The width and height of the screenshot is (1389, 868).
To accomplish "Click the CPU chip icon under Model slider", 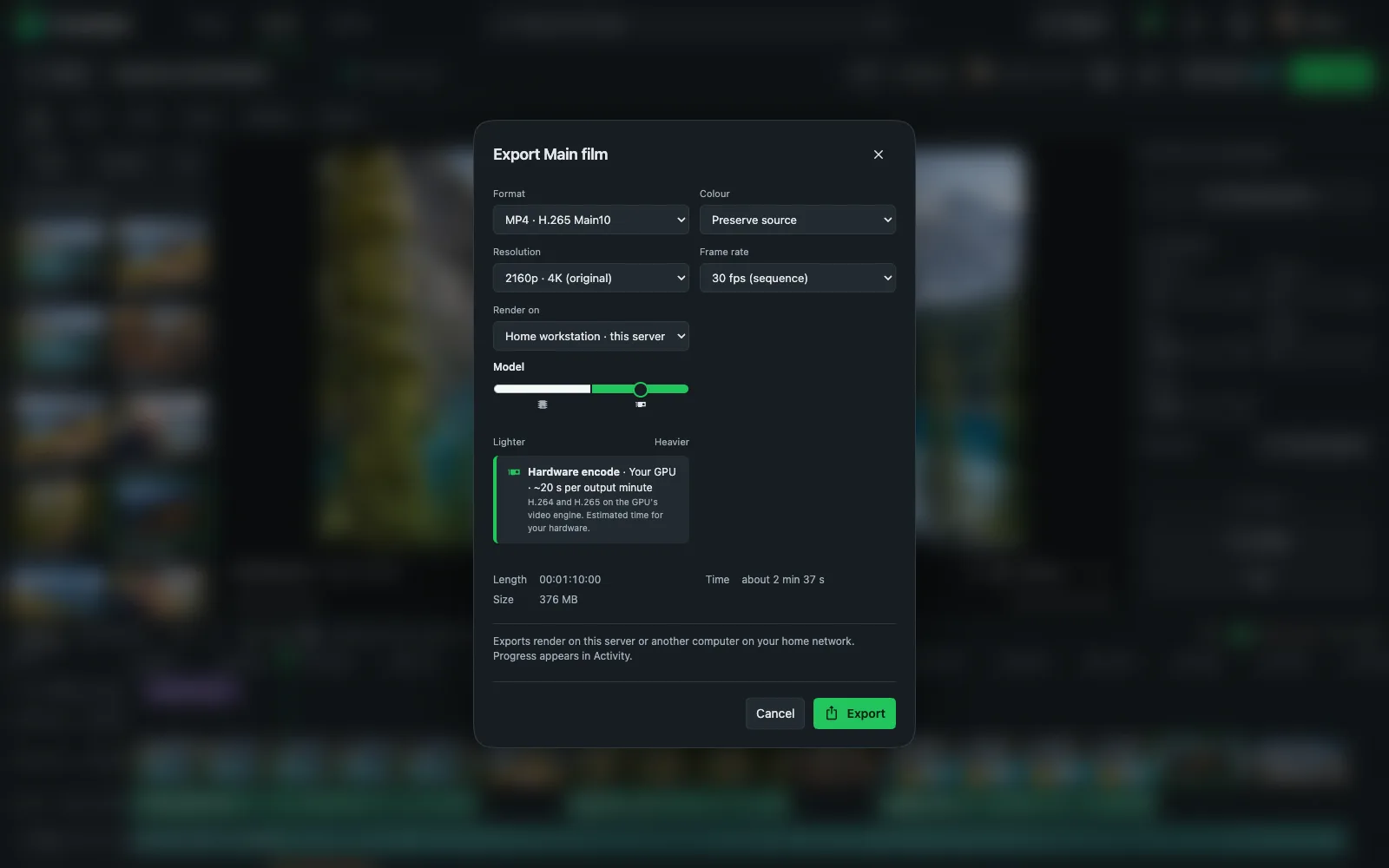I will pyautogui.click(x=543, y=404).
